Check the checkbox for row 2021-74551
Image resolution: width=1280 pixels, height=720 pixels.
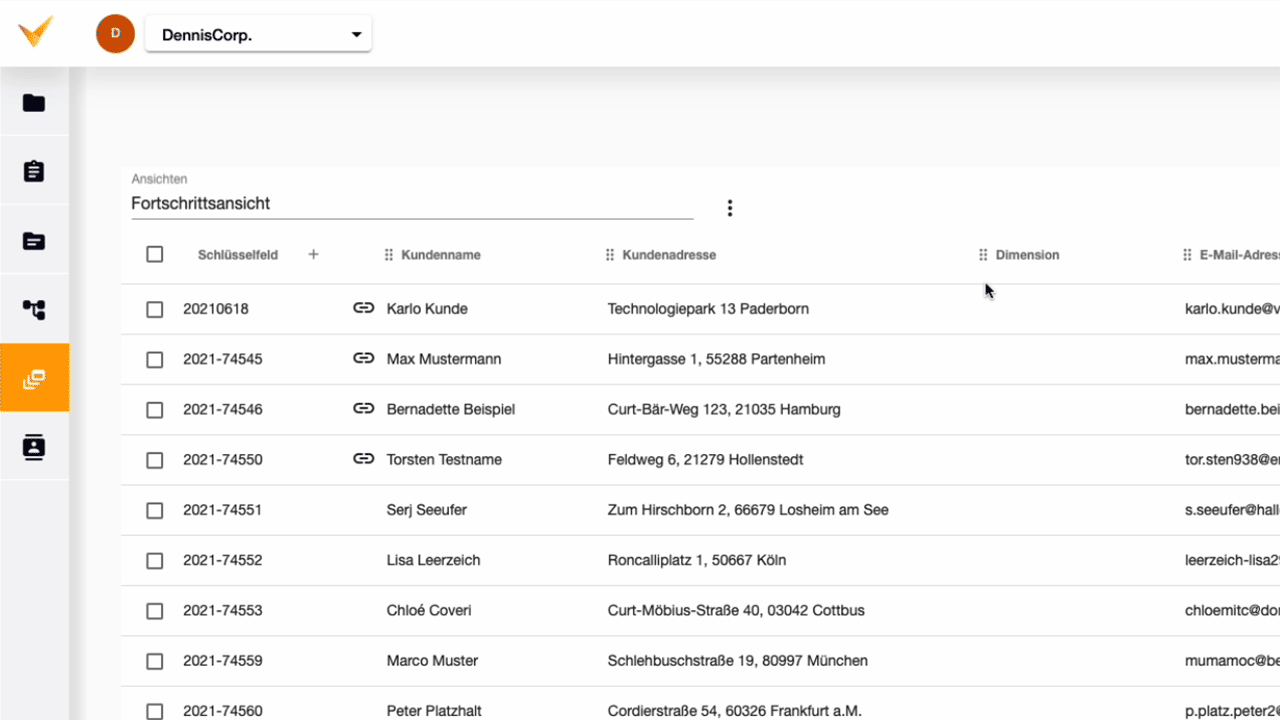[x=154, y=510]
